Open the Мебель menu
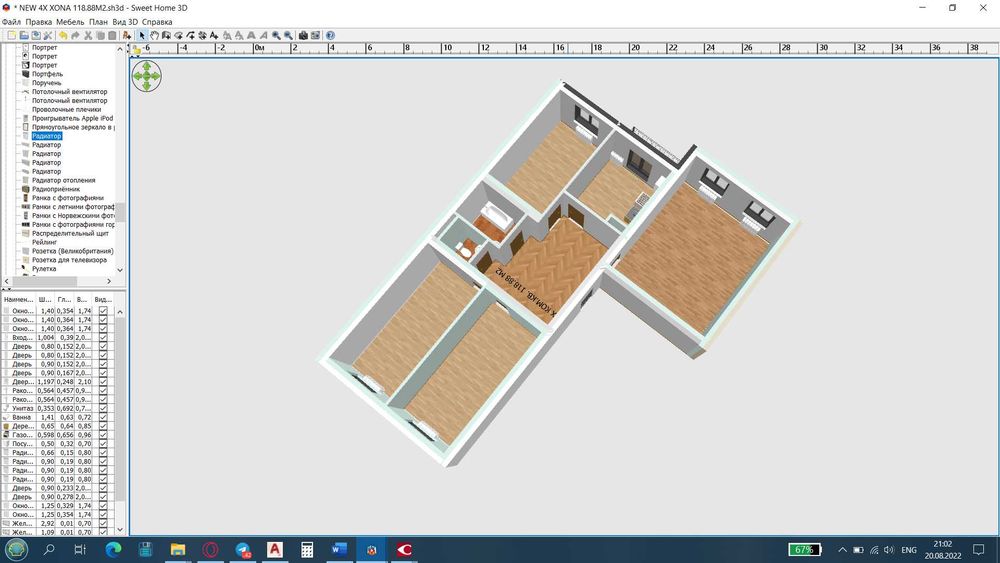 point(70,21)
